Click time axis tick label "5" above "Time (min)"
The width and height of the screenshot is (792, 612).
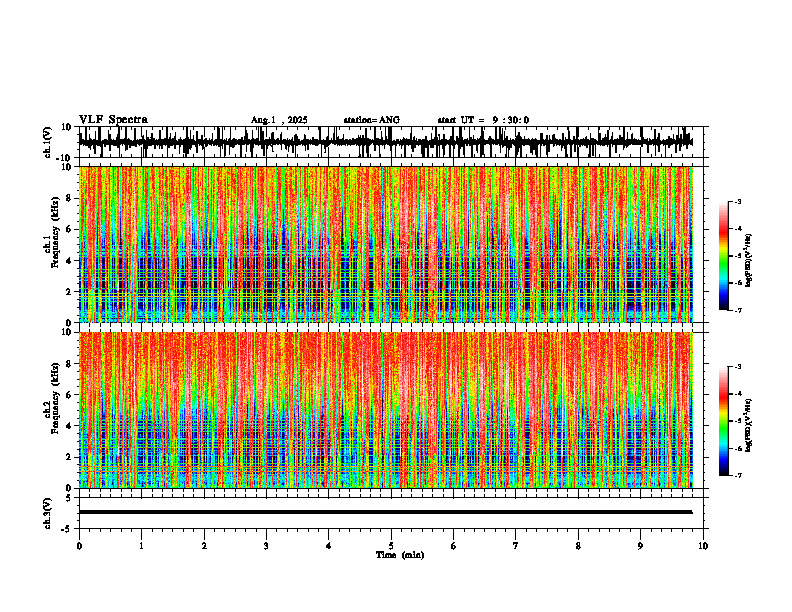[391, 546]
